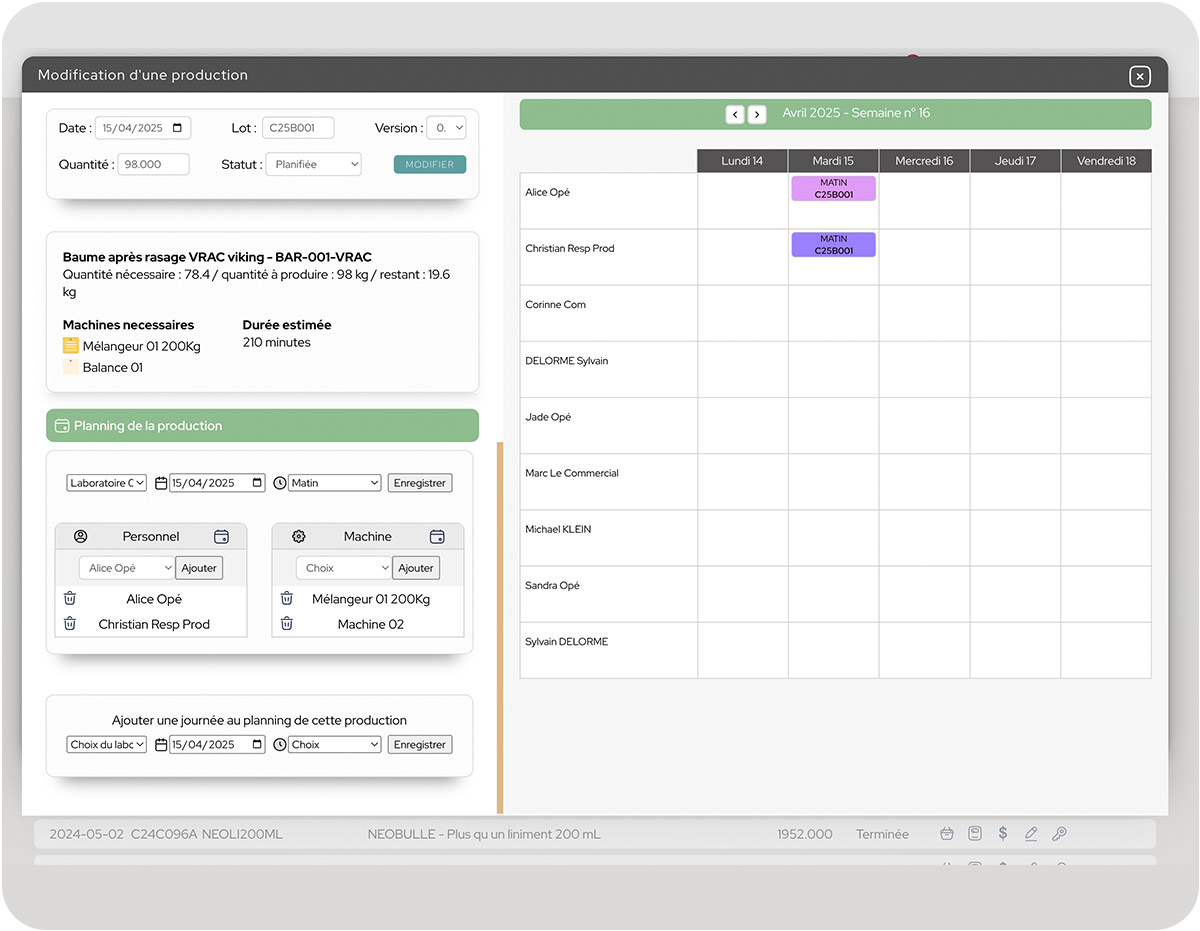Open calendar icon in Machine header
The height and width of the screenshot is (931, 1200).
[x=437, y=537]
